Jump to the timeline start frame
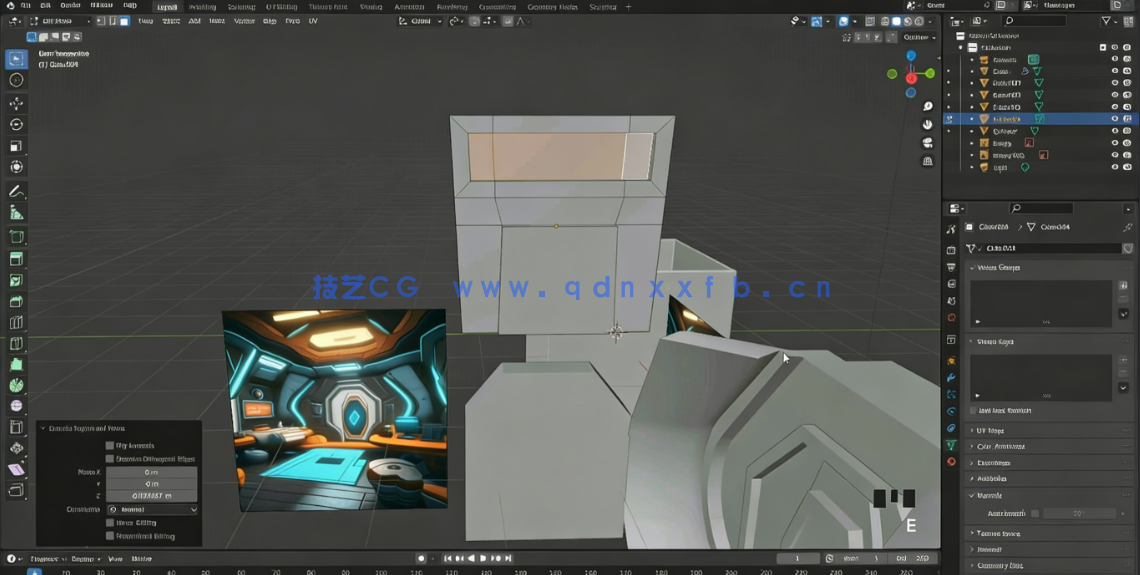This screenshot has width=1140, height=575. (x=448, y=558)
